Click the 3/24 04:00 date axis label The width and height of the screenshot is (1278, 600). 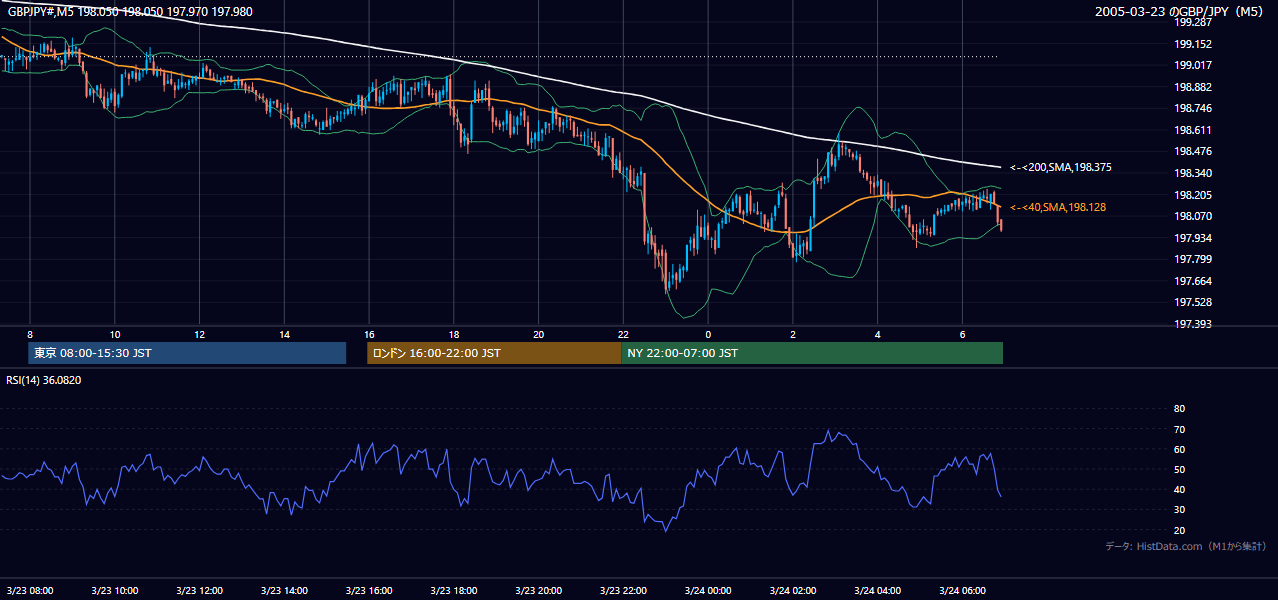[877, 591]
